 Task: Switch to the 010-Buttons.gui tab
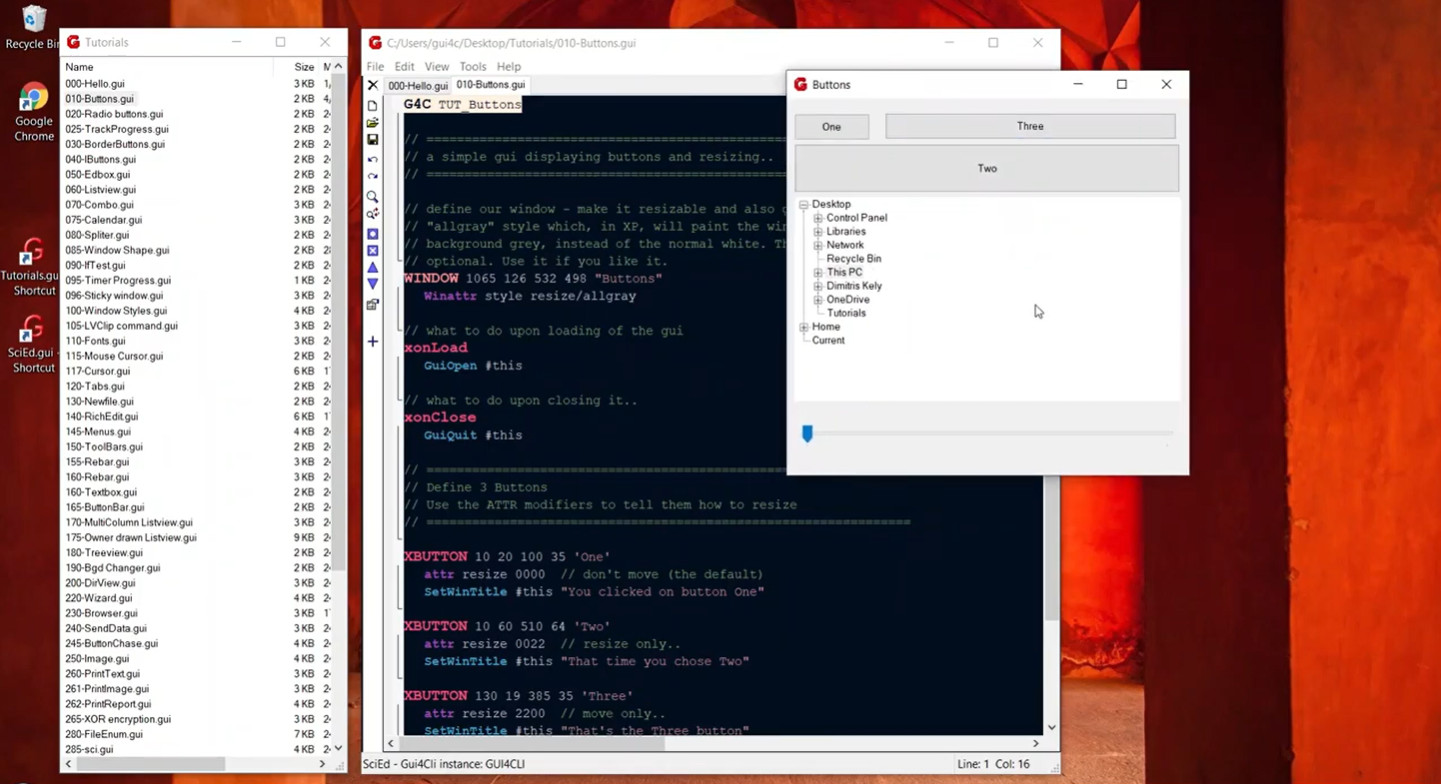[x=490, y=85]
